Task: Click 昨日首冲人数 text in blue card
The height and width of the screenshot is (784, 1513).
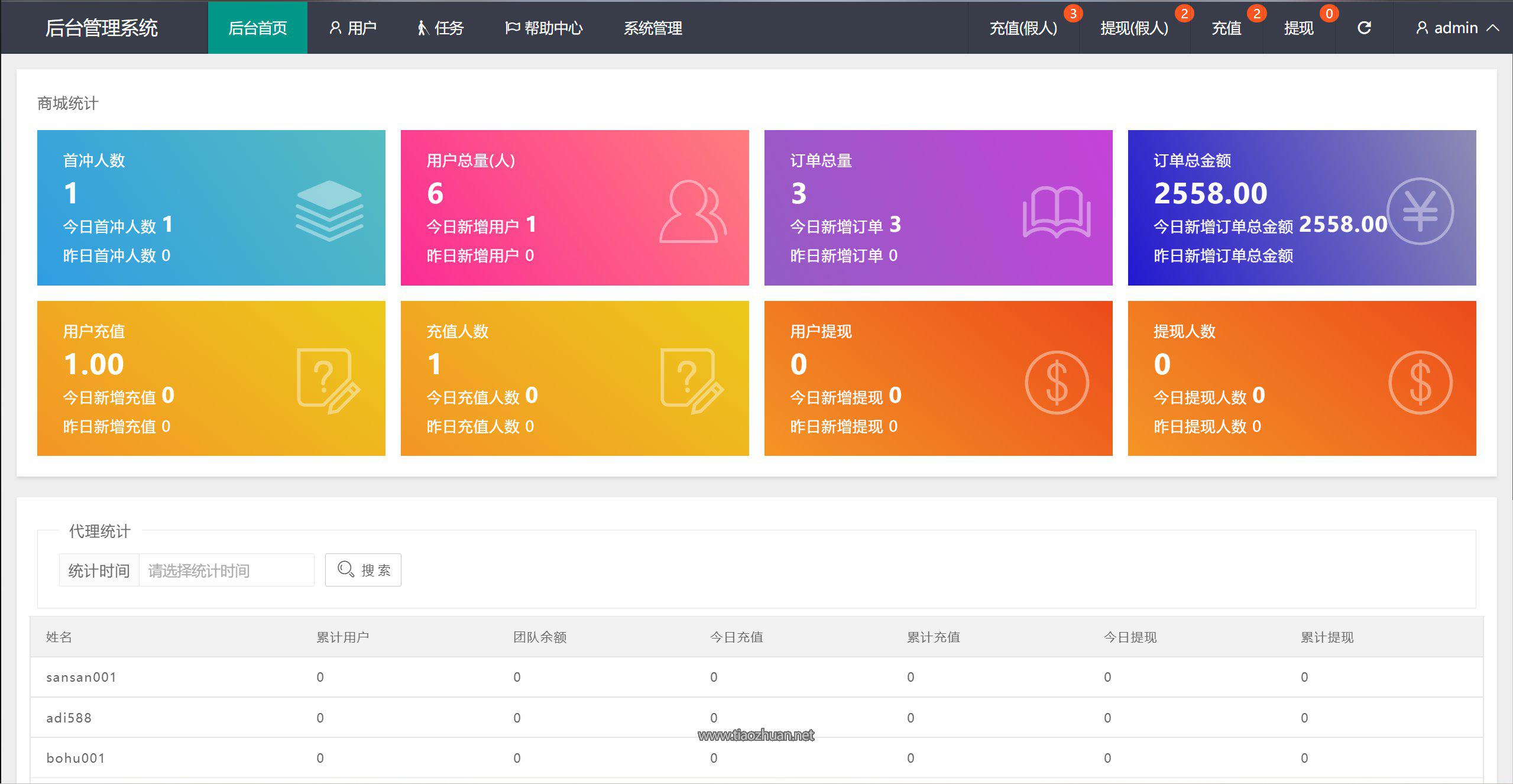Action: coord(109,255)
